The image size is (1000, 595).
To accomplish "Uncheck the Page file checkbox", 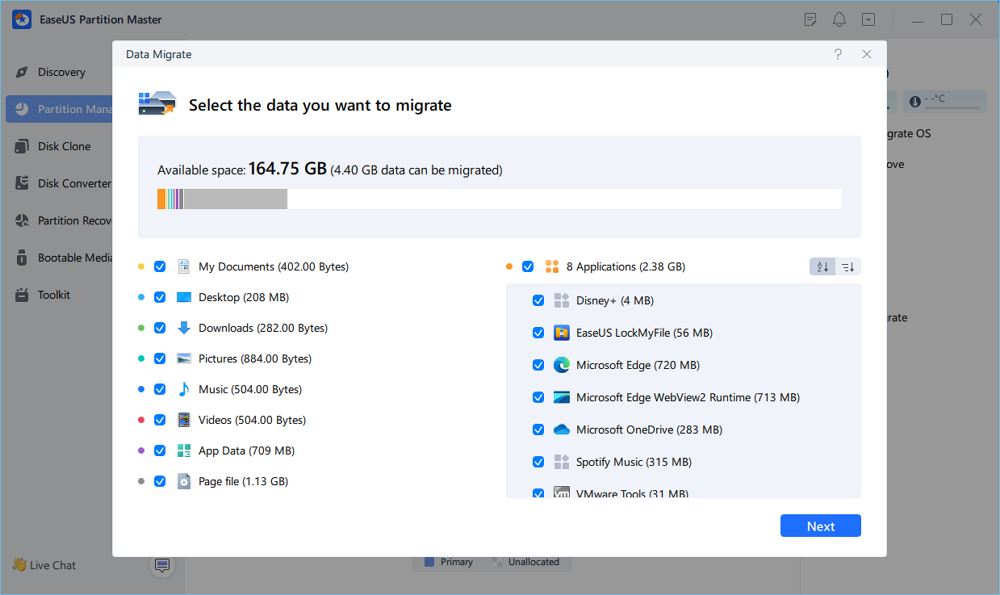I will coord(160,482).
